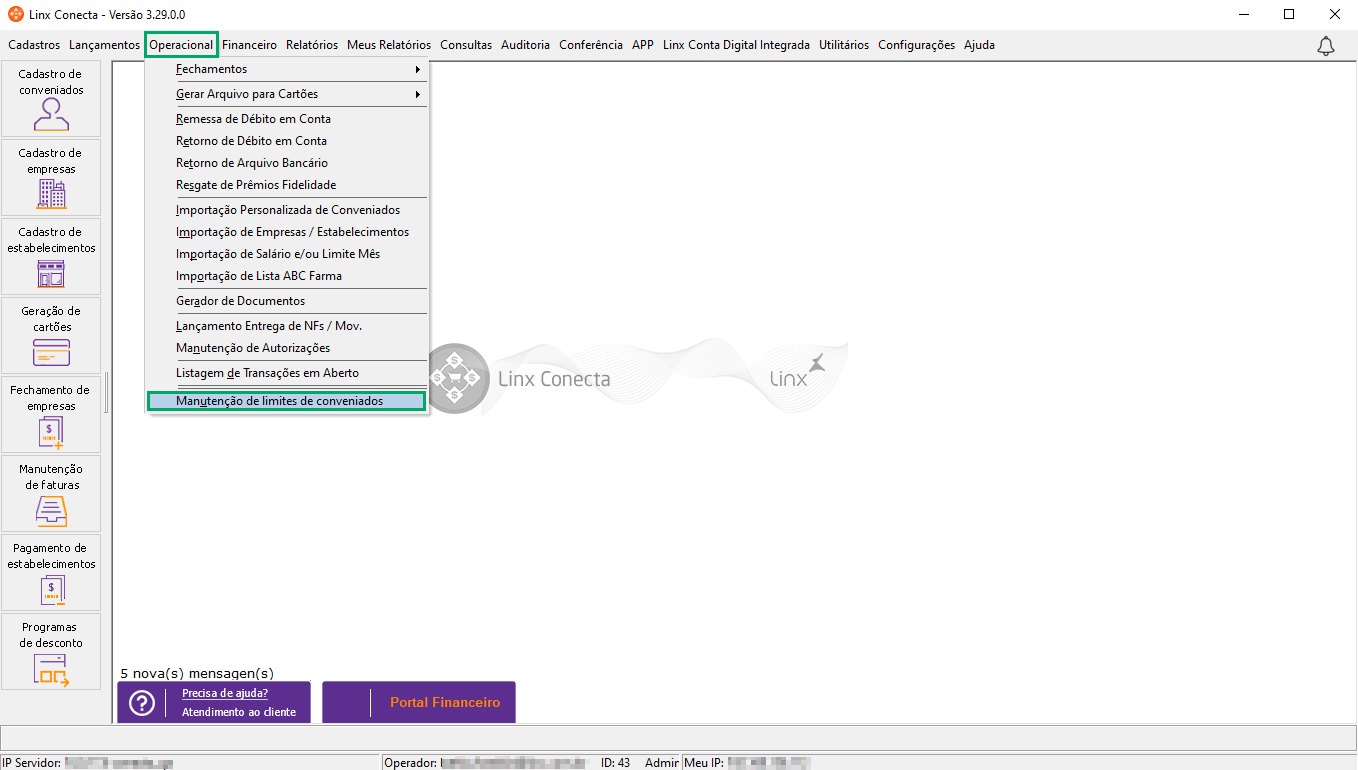Open Cadastro de conveniados sidebar icon

pyautogui.click(x=51, y=98)
